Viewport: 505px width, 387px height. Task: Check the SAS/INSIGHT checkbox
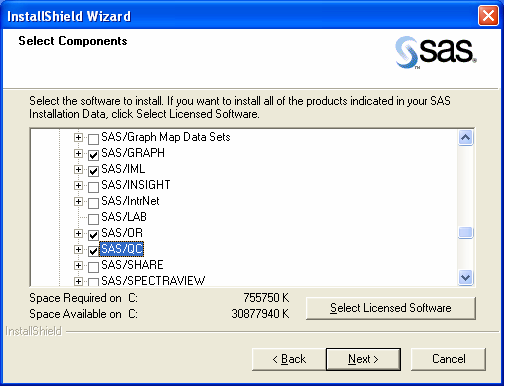pyautogui.click(x=93, y=187)
